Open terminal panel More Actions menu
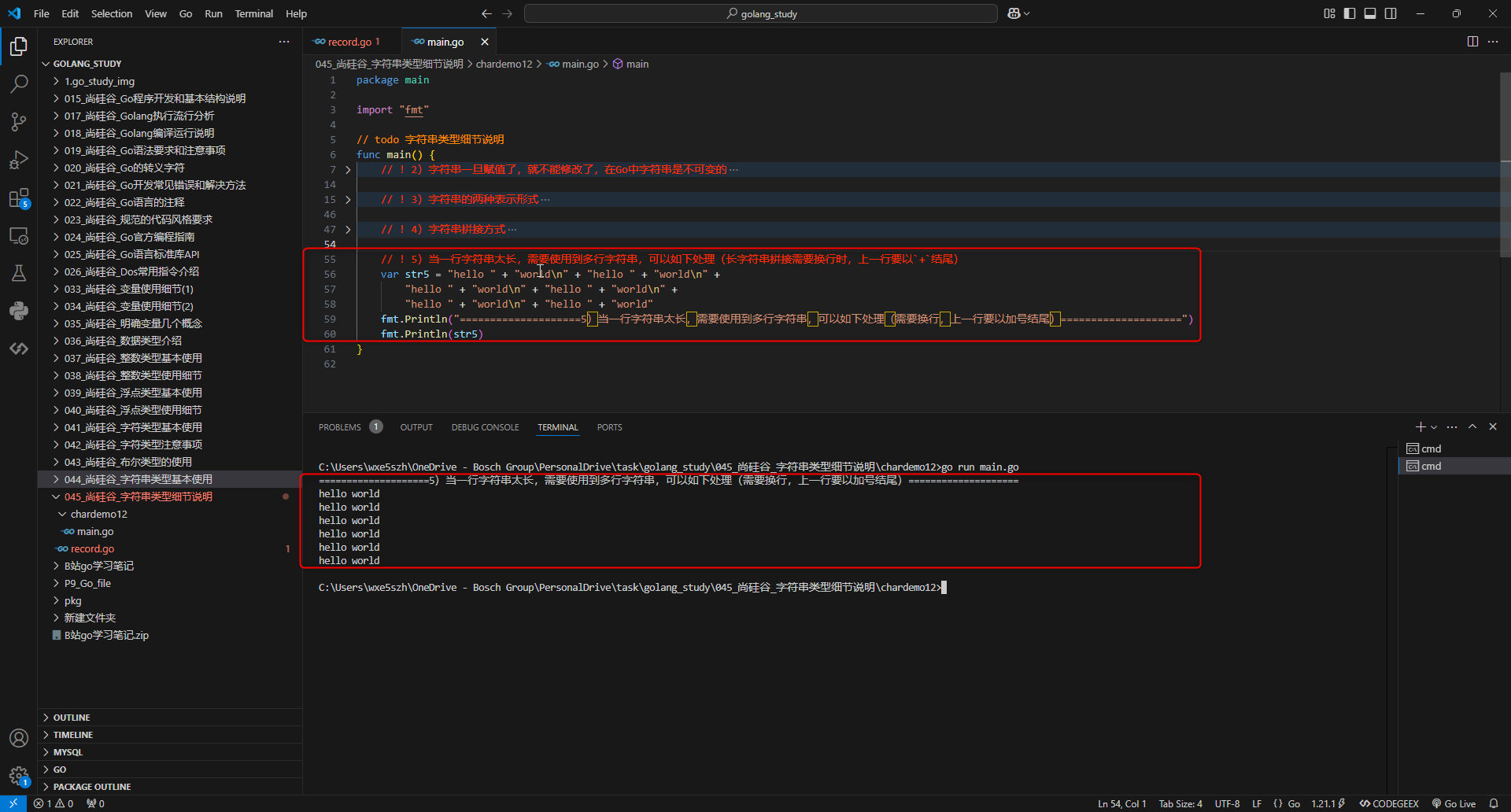The height and width of the screenshot is (812, 1511). pos(1452,426)
